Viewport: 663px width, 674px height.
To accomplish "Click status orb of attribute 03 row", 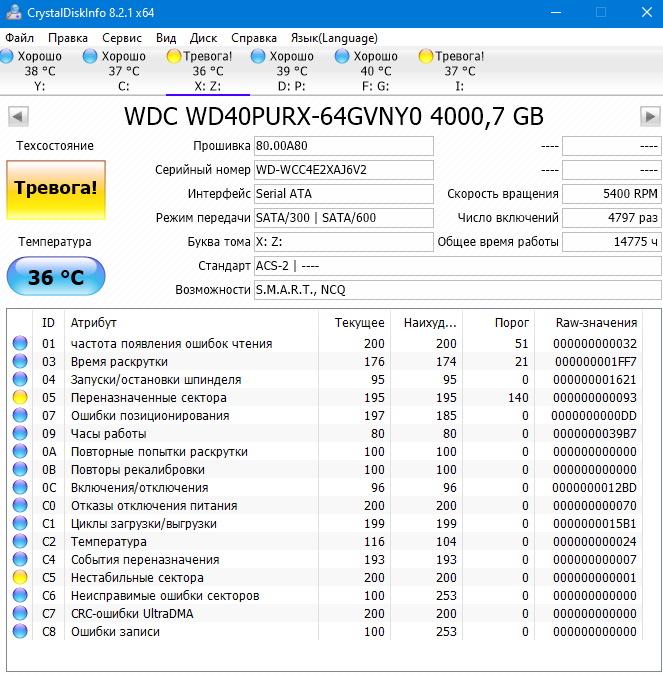I will (20, 361).
